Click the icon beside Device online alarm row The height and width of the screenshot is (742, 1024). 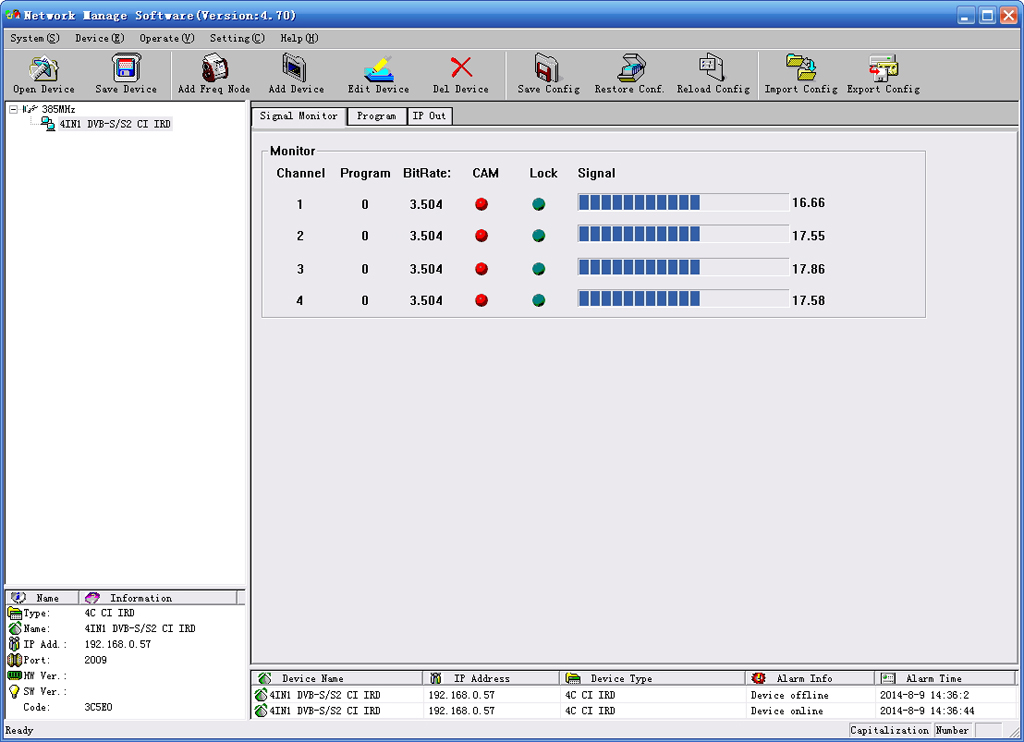pos(261,711)
